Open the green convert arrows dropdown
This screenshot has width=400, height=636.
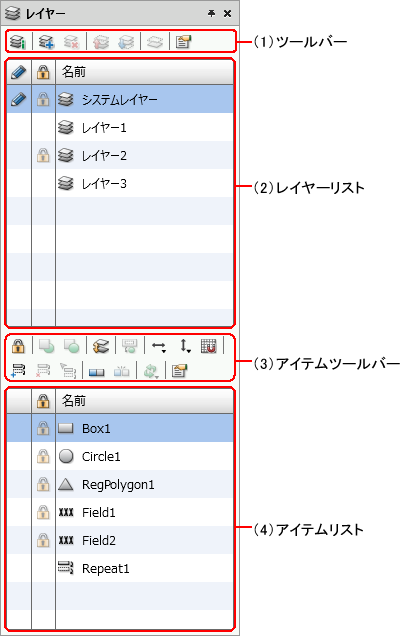tap(151, 370)
